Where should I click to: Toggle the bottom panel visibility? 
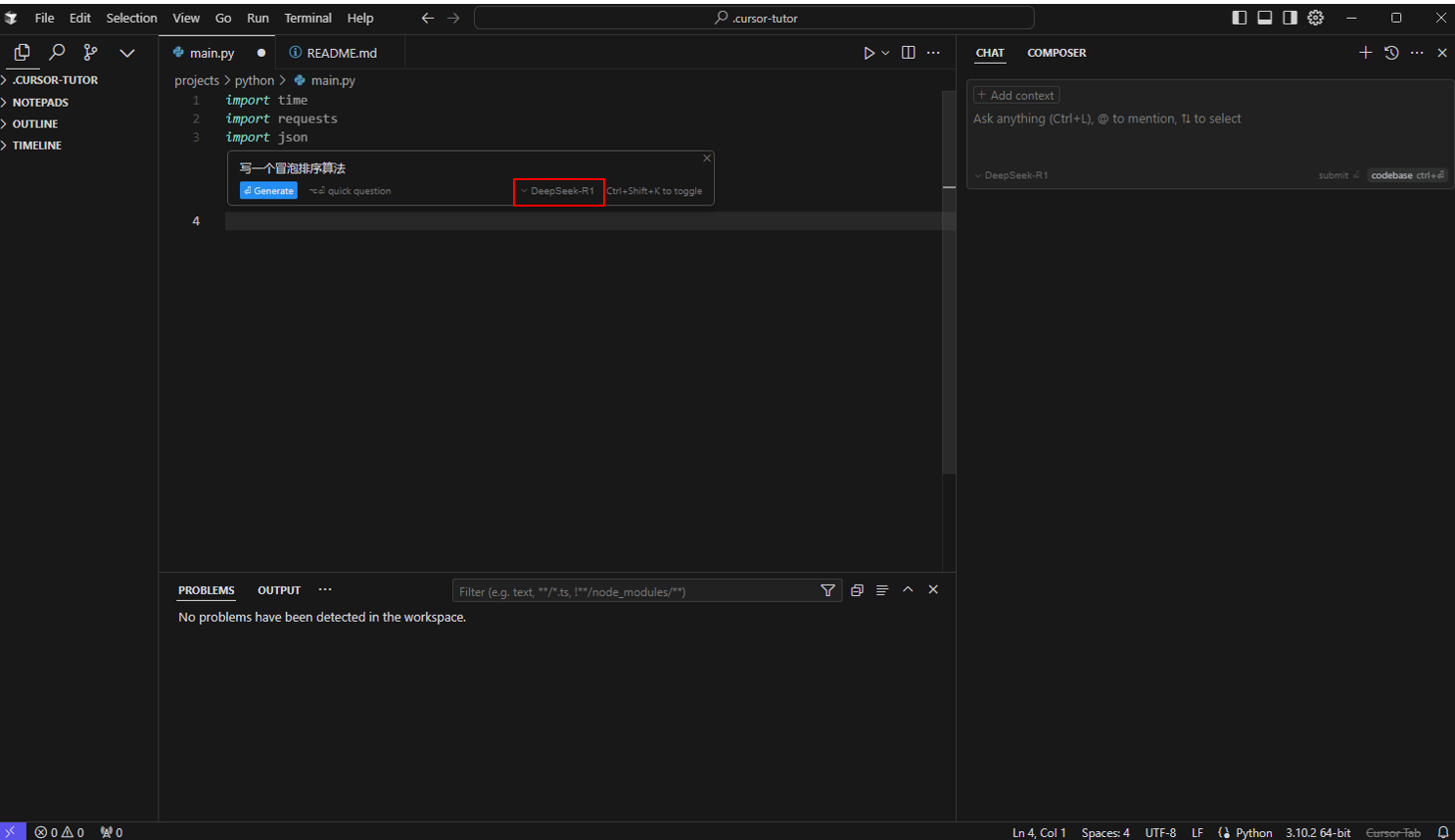pos(1265,18)
